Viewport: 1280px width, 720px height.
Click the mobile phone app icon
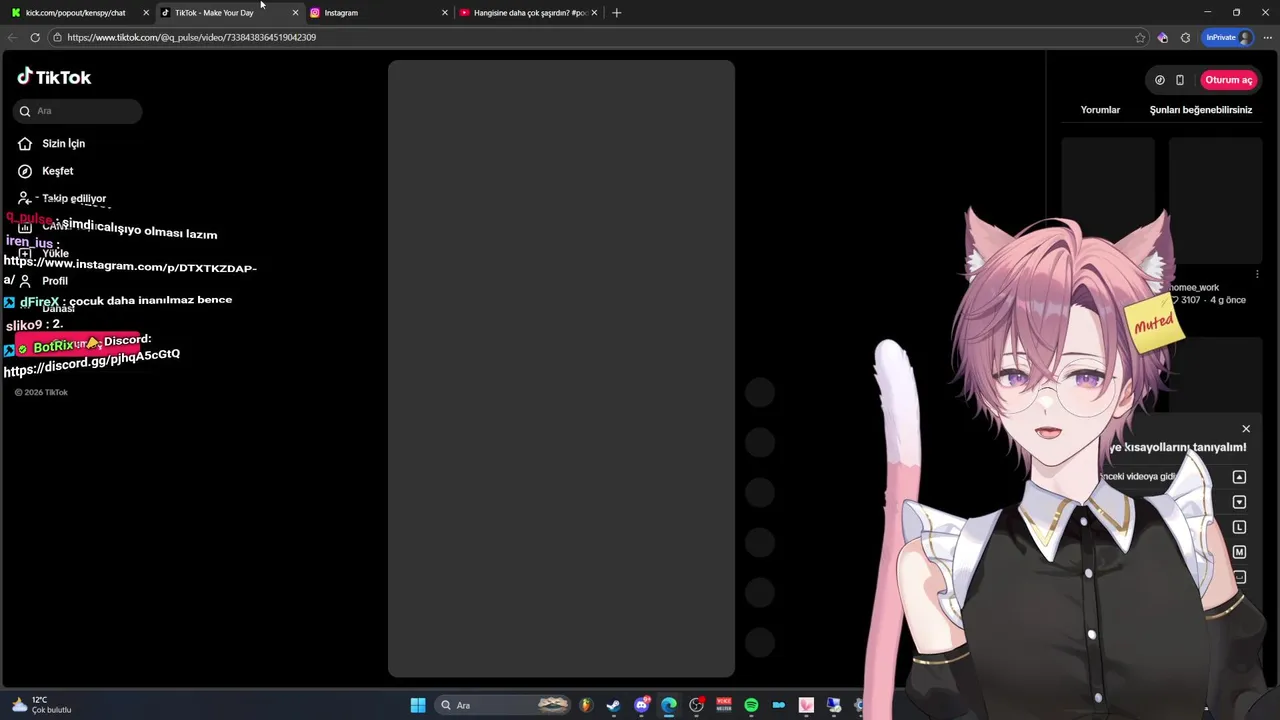coord(1180,80)
